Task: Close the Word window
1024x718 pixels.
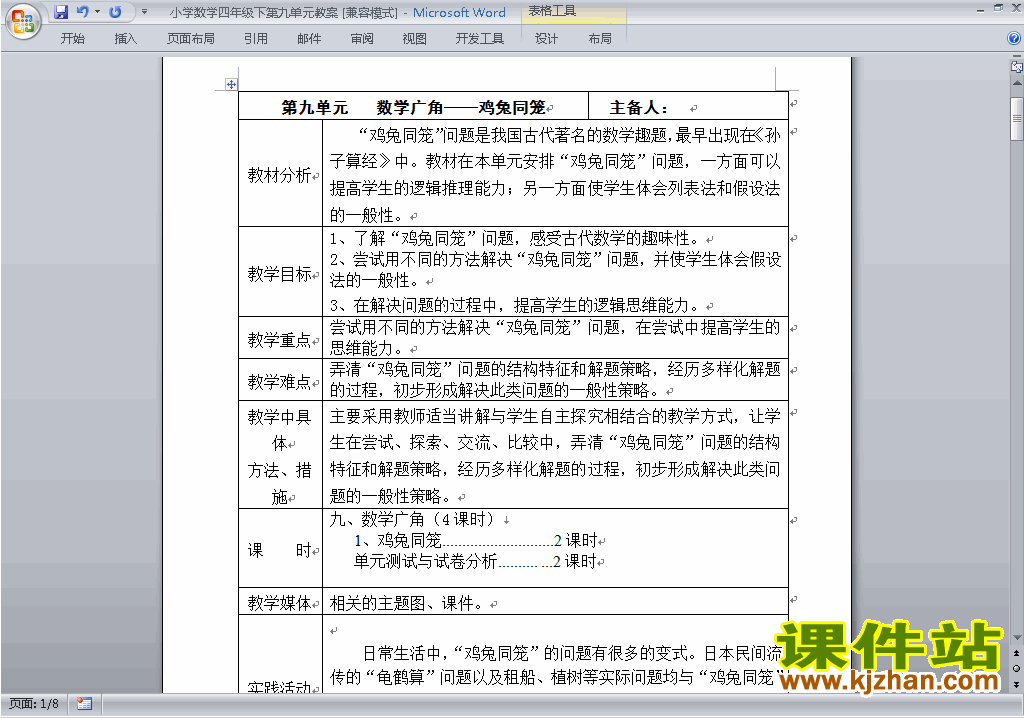Action: tap(1016, 8)
